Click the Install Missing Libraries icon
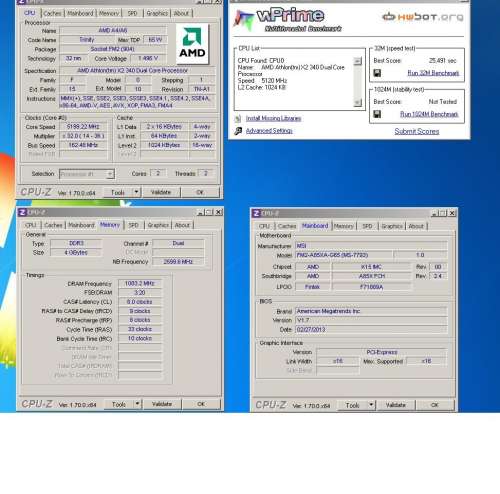This screenshot has height=494, width=500. click(x=238, y=118)
